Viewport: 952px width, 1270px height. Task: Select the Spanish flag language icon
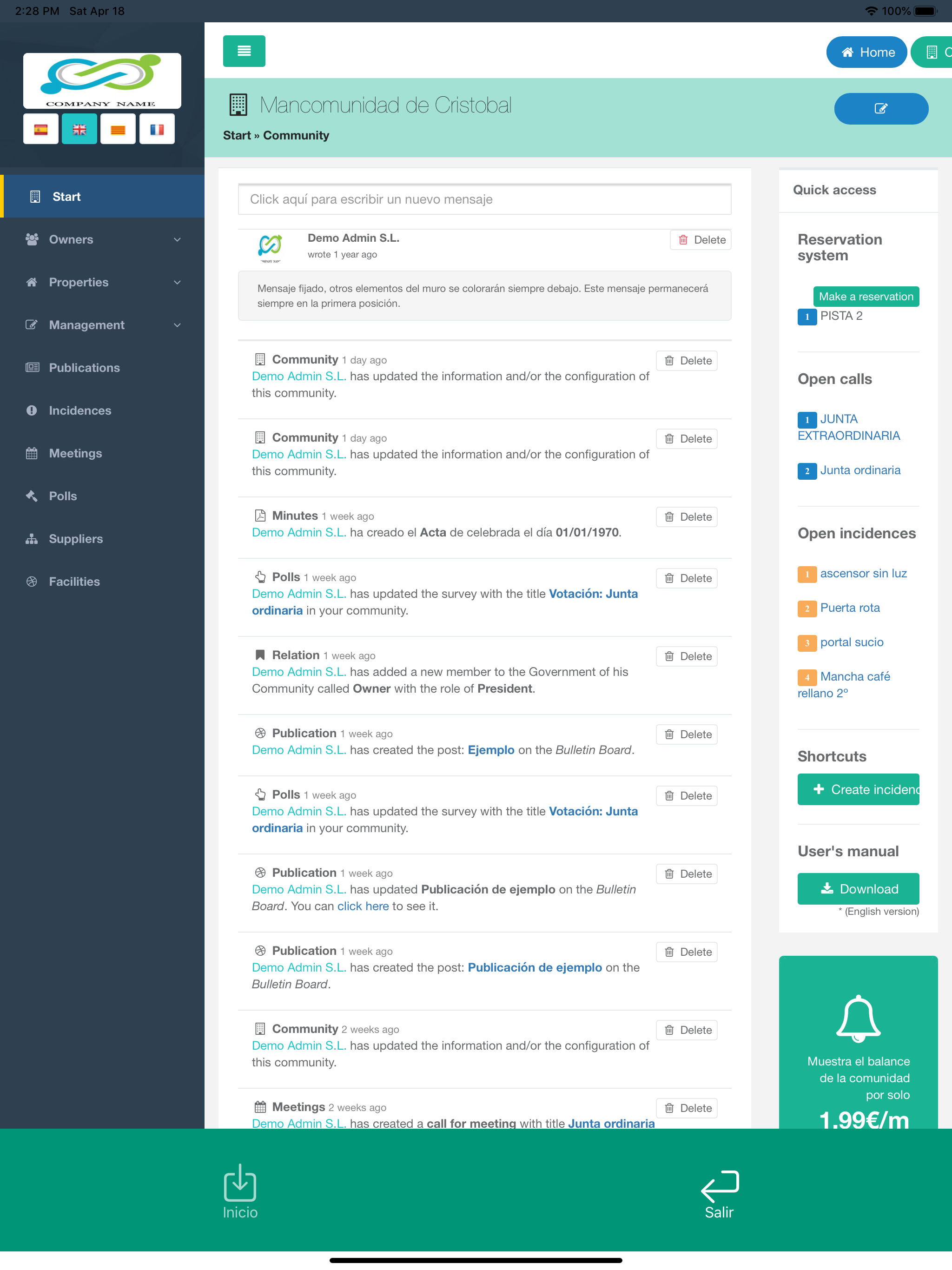point(41,129)
